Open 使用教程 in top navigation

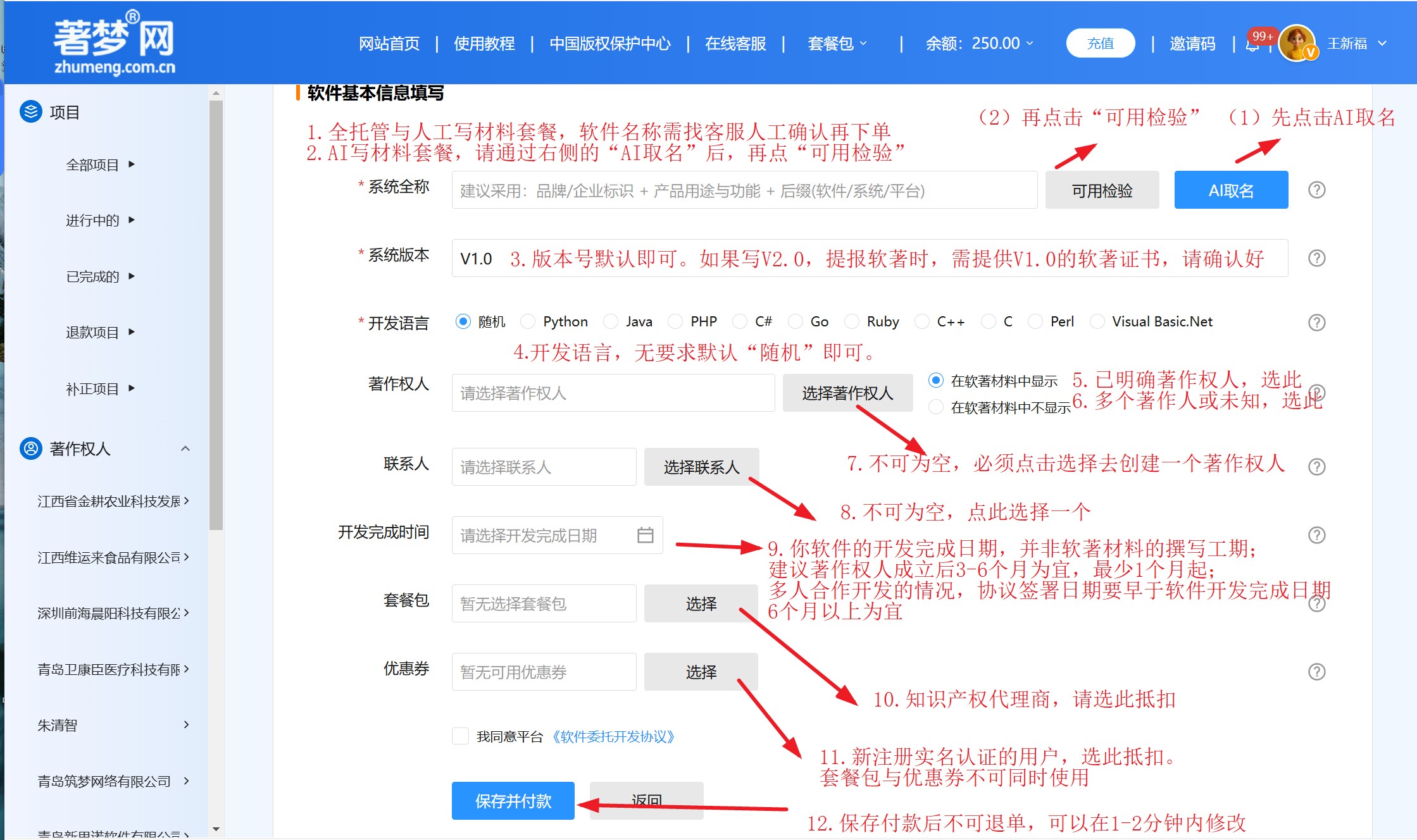tap(484, 44)
